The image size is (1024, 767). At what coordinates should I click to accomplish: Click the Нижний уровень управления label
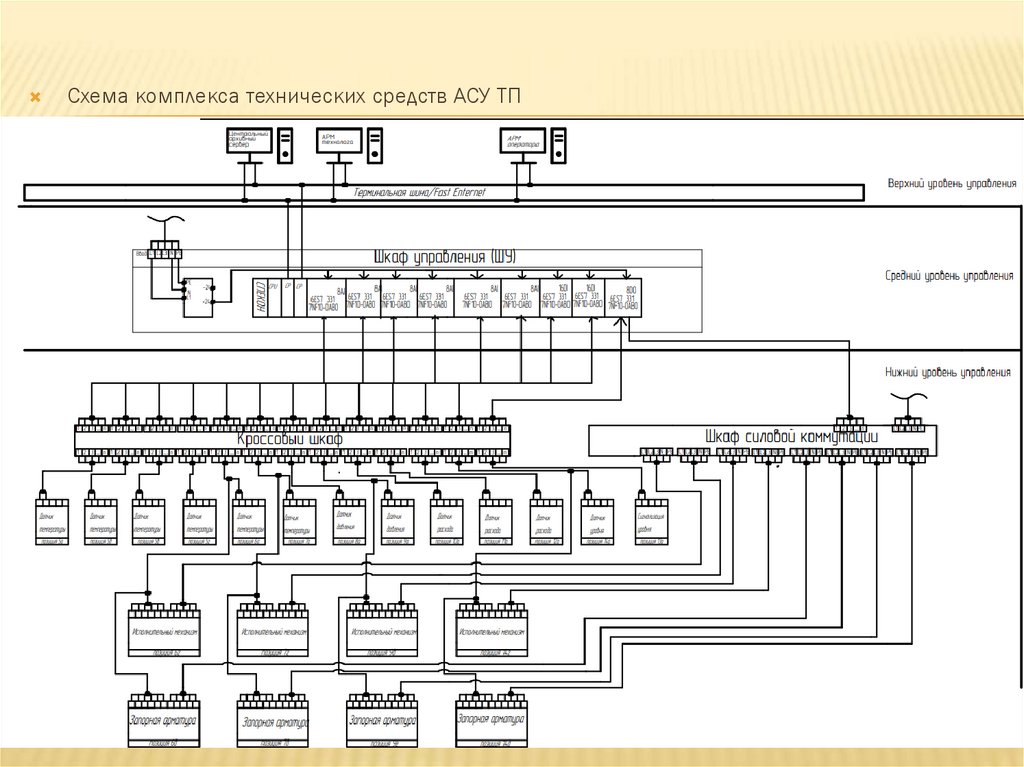[x=947, y=372]
